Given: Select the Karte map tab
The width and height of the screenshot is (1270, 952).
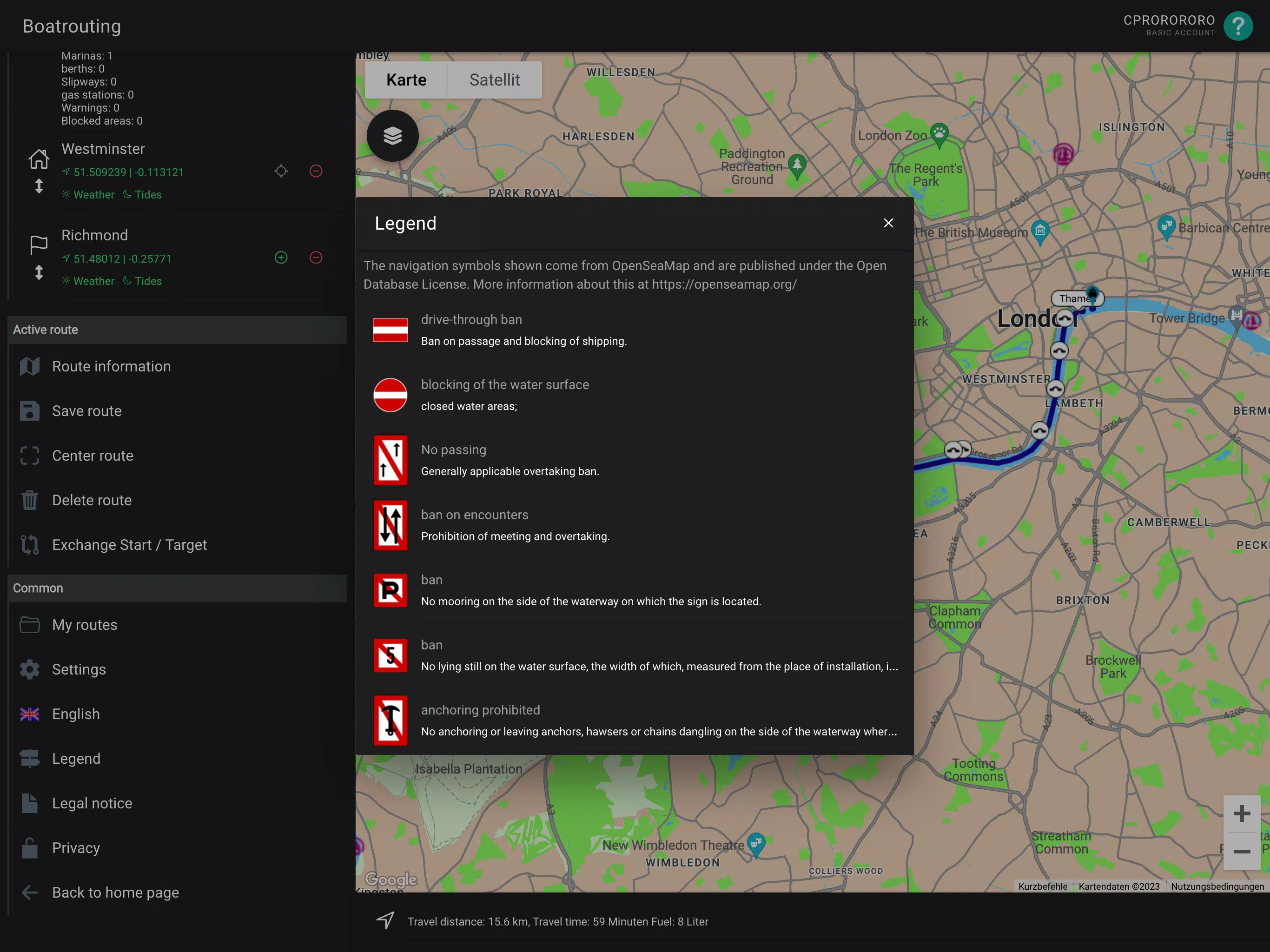Looking at the screenshot, I should 406,80.
